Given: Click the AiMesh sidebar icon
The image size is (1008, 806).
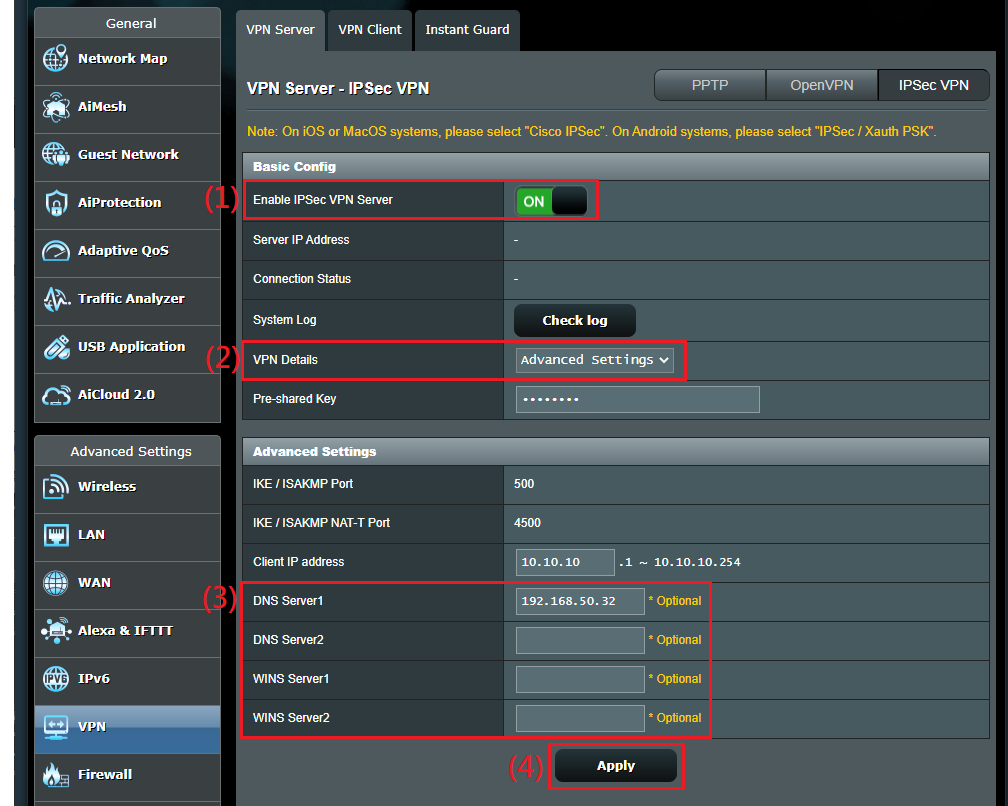Looking at the screenshot, I should pyautogui.click(x=56, y=107).
